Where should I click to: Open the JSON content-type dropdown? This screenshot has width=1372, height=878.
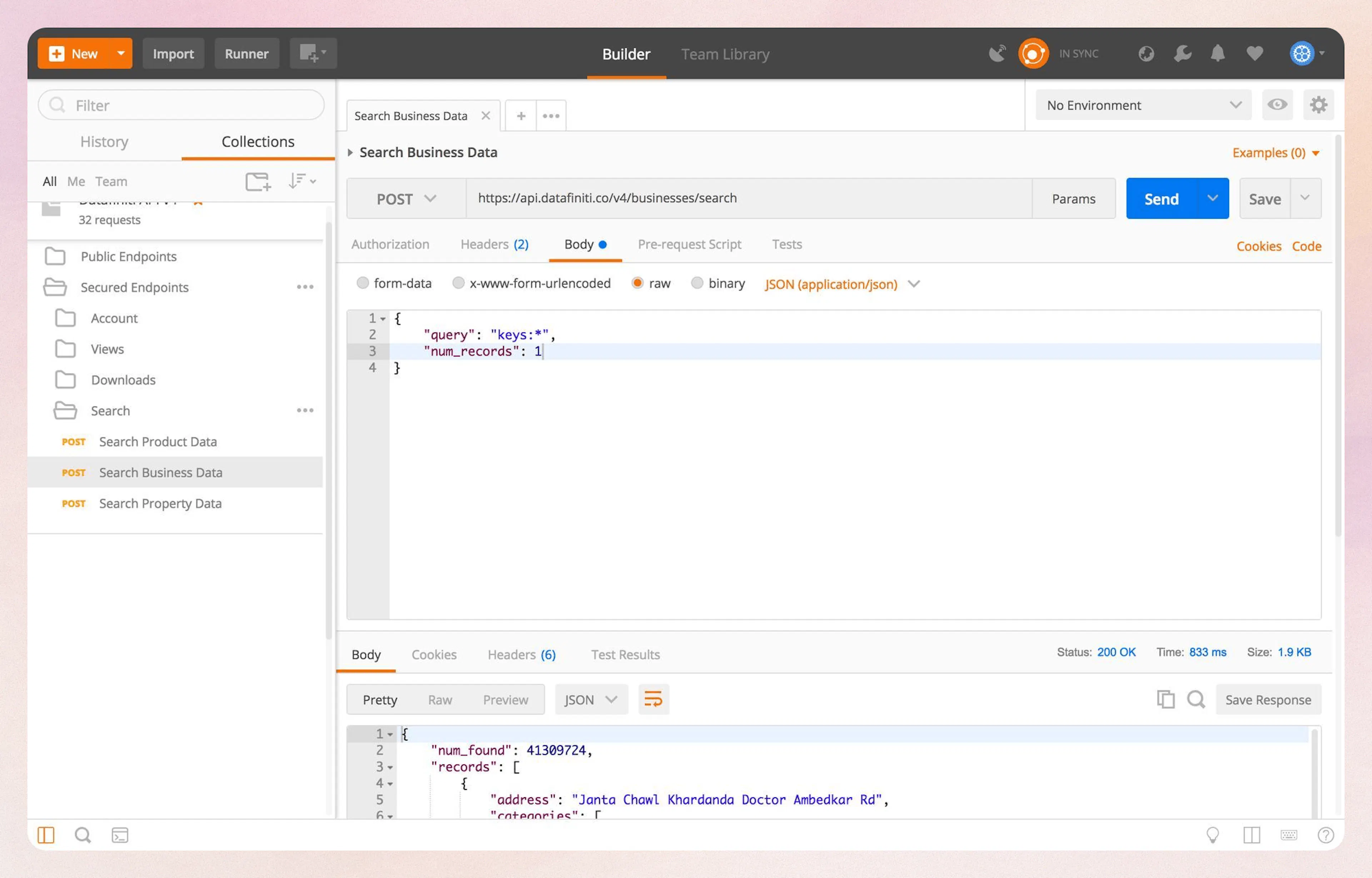(x=842, y=284)
